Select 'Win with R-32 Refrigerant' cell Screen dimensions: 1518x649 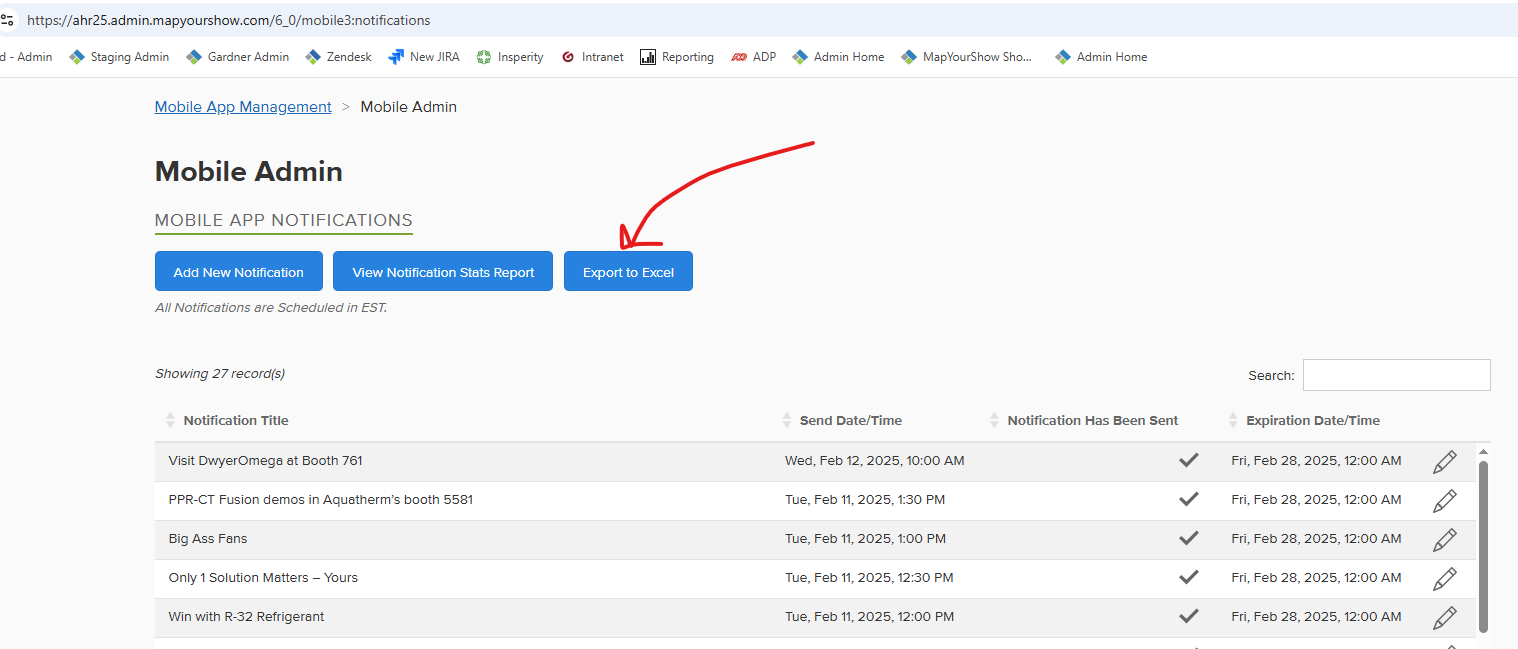(x=247, y=617)
